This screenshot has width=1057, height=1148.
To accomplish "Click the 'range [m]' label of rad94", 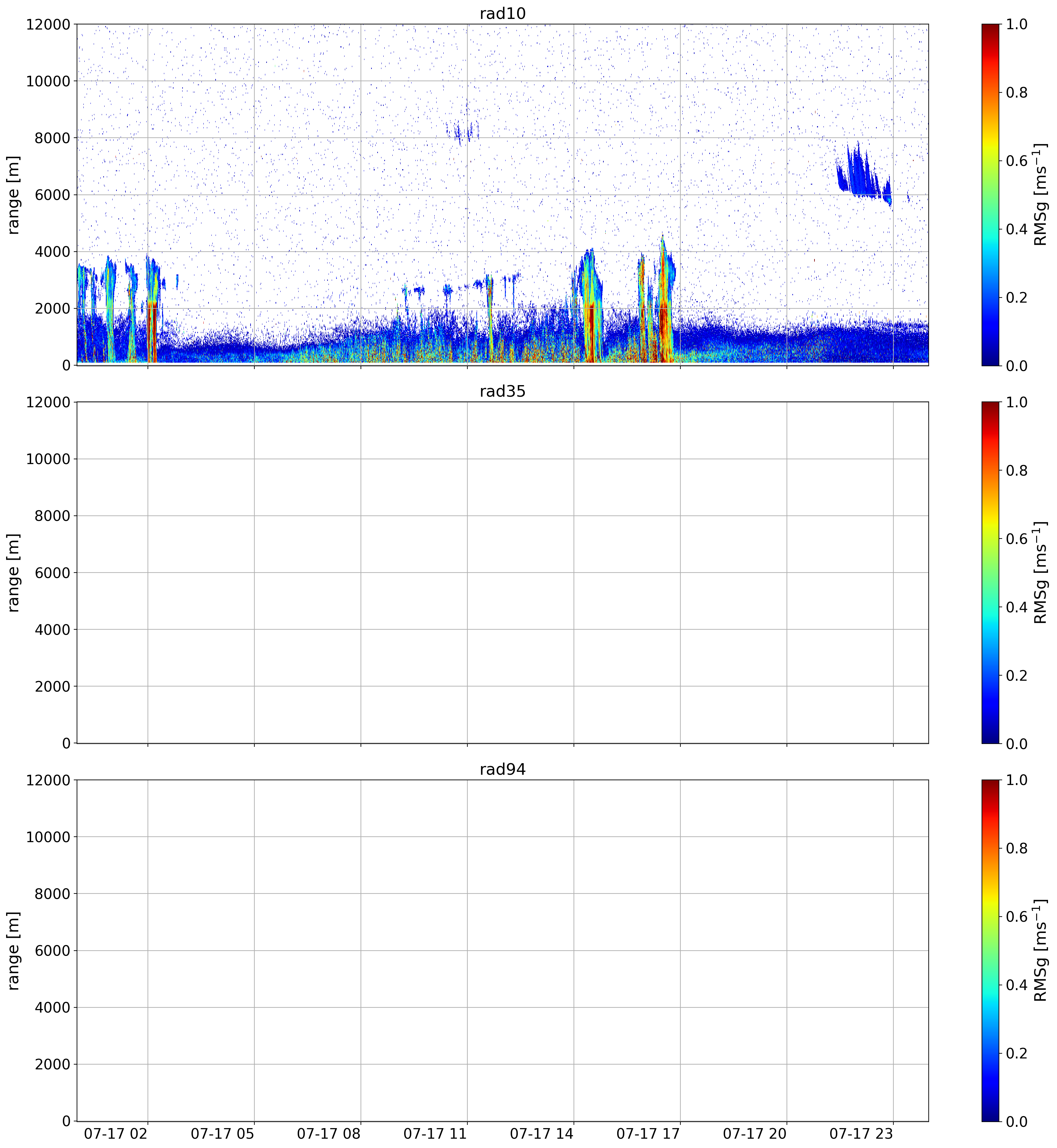I will tap(14, 951).
